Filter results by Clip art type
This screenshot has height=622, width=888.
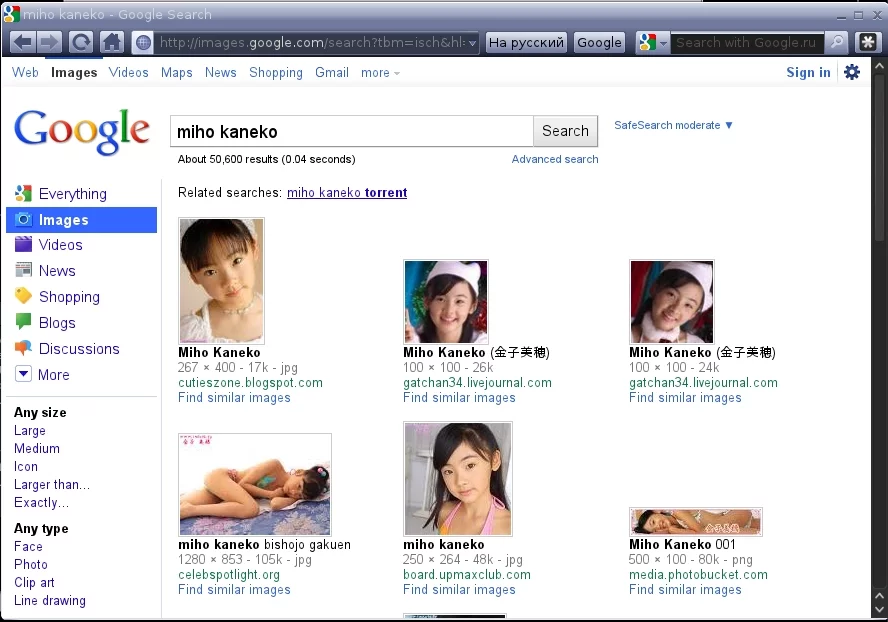pos(34,582)
